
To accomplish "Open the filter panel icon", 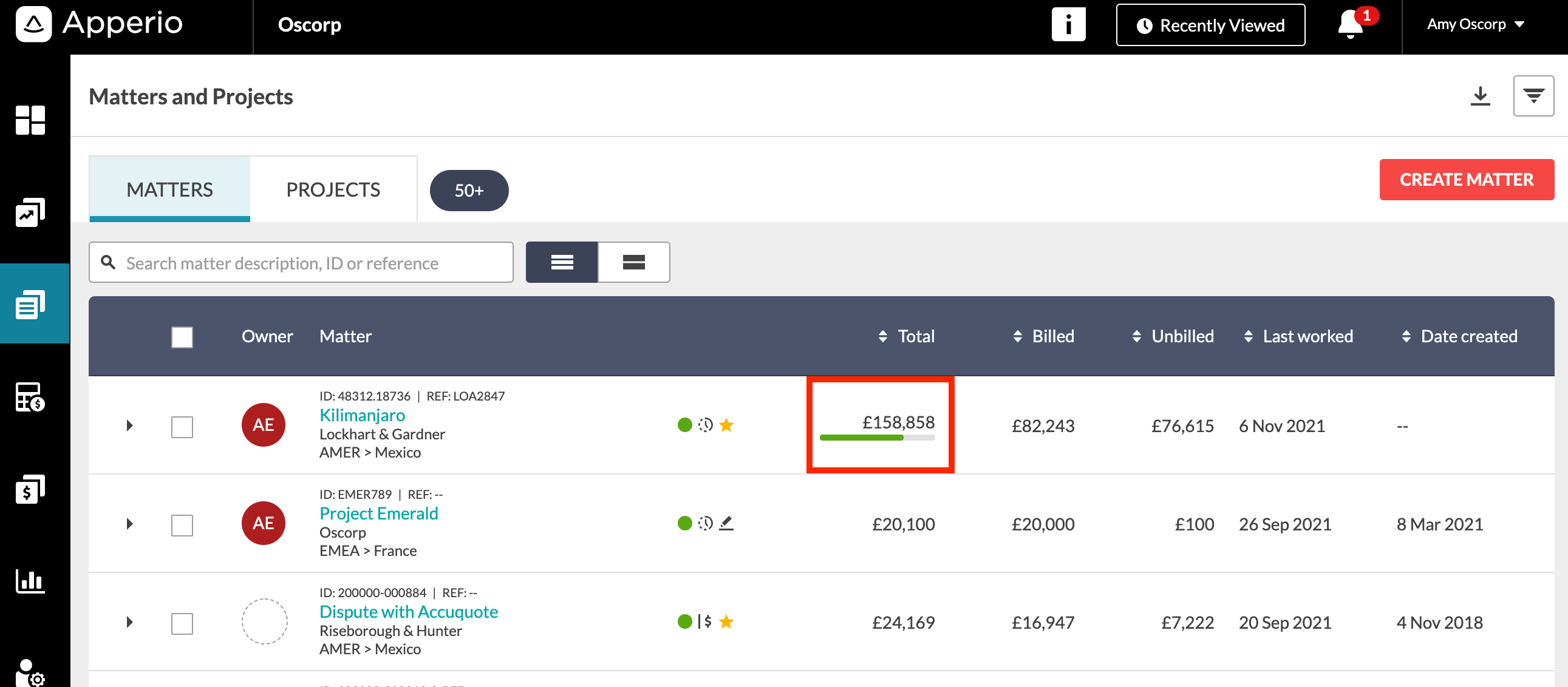I will point(1533,95).
